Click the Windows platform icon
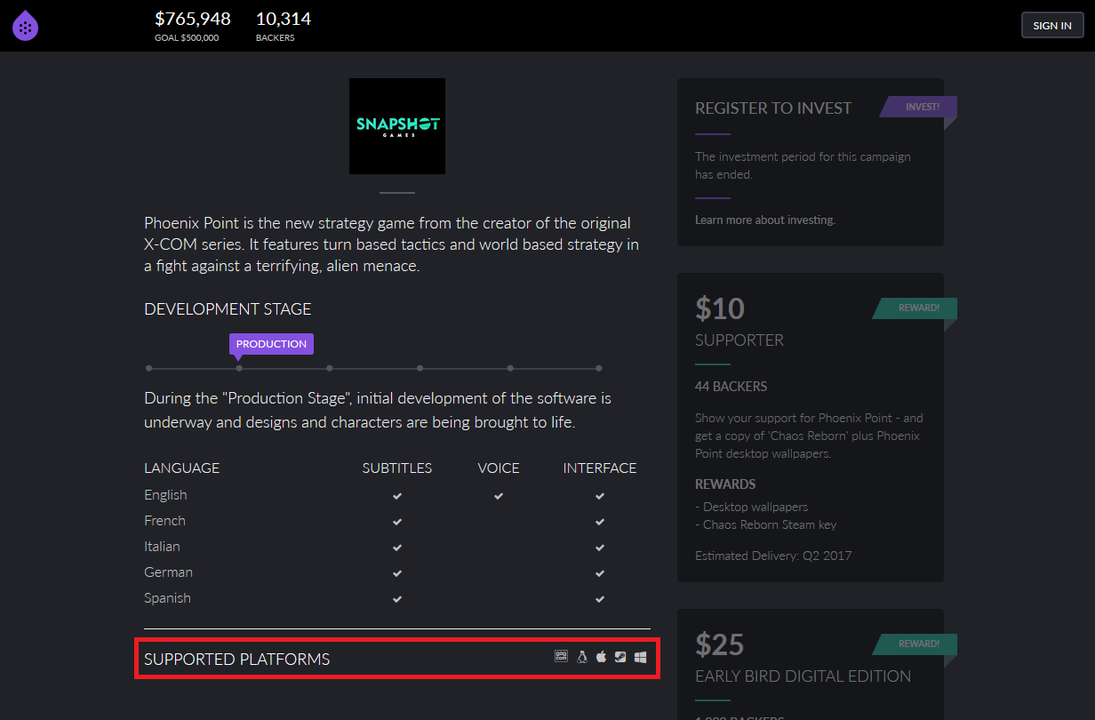 click(640, 657)
